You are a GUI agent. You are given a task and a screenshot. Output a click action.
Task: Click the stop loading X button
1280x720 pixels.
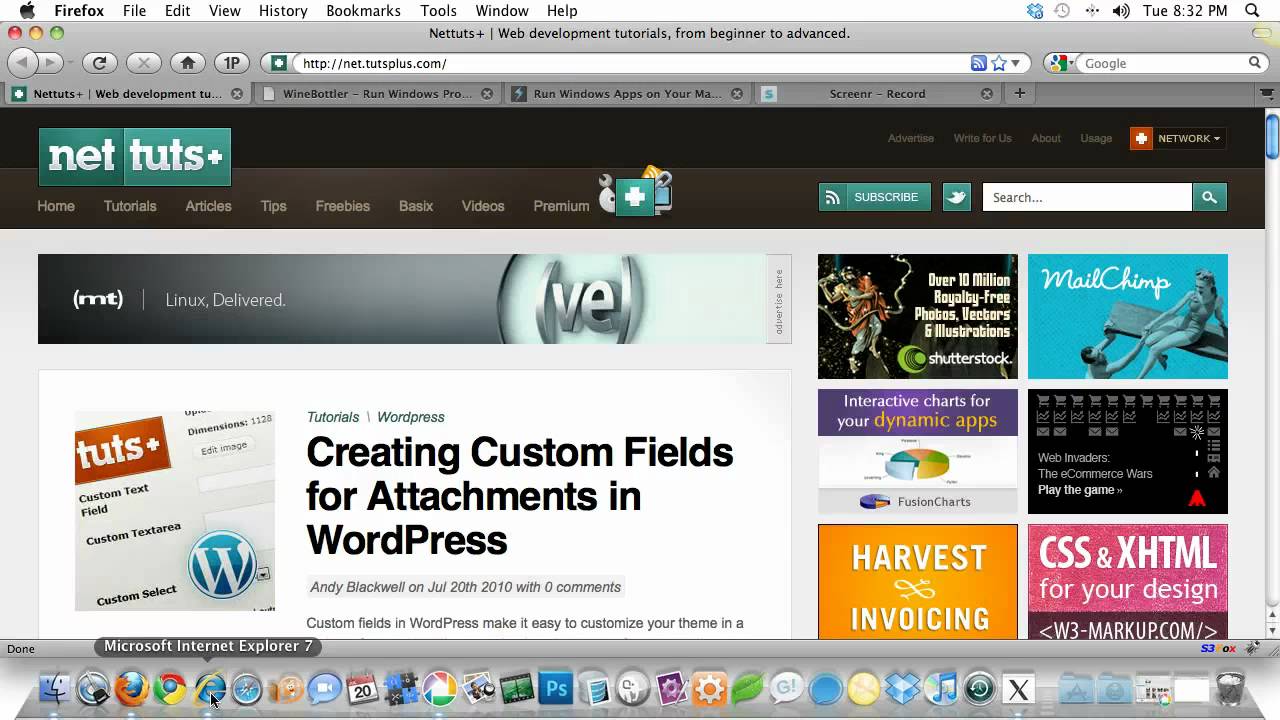coord(143,63)
